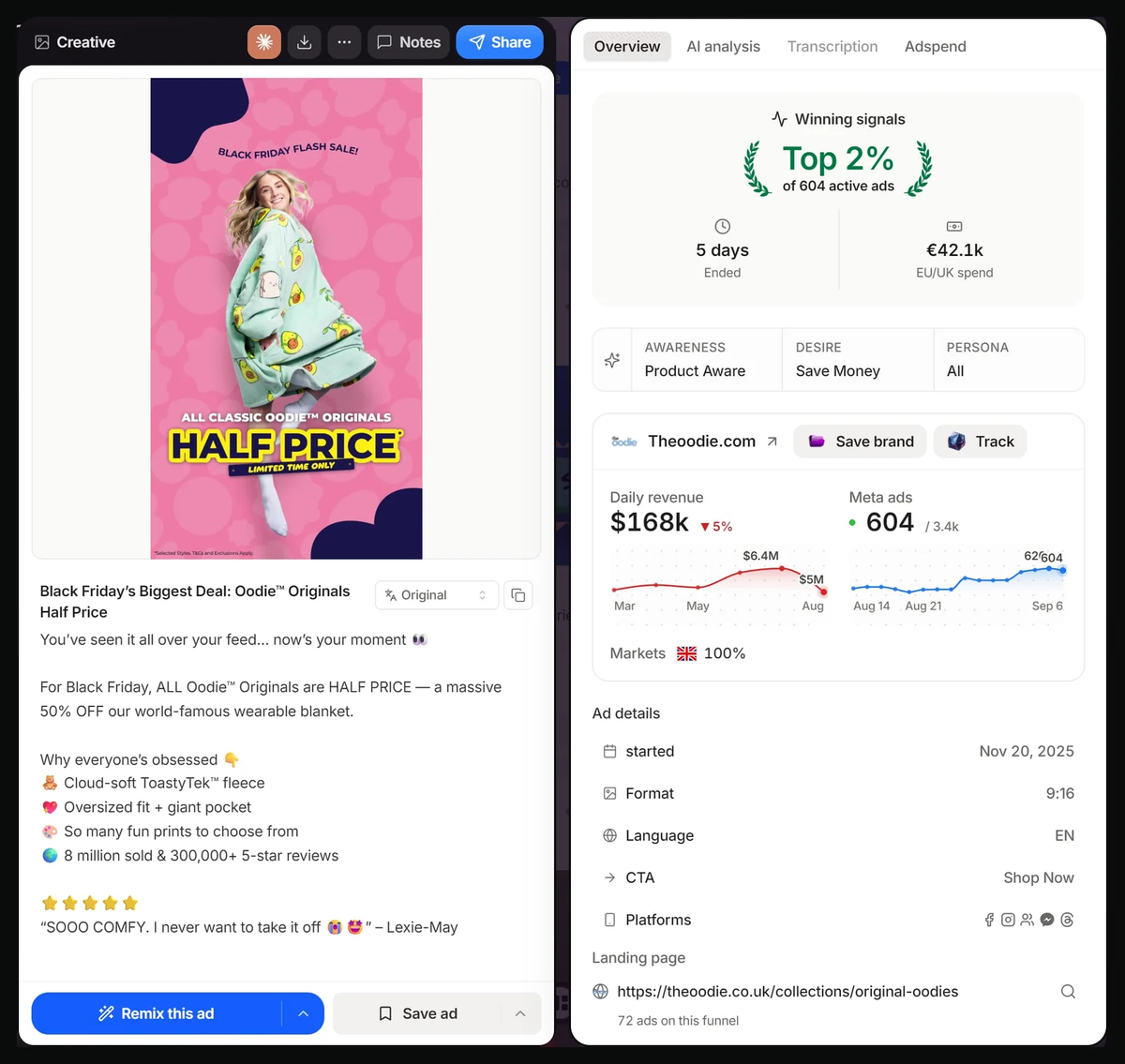Select the Adspend tab
1125x1064 pixels.
click(x=936, y=47)
